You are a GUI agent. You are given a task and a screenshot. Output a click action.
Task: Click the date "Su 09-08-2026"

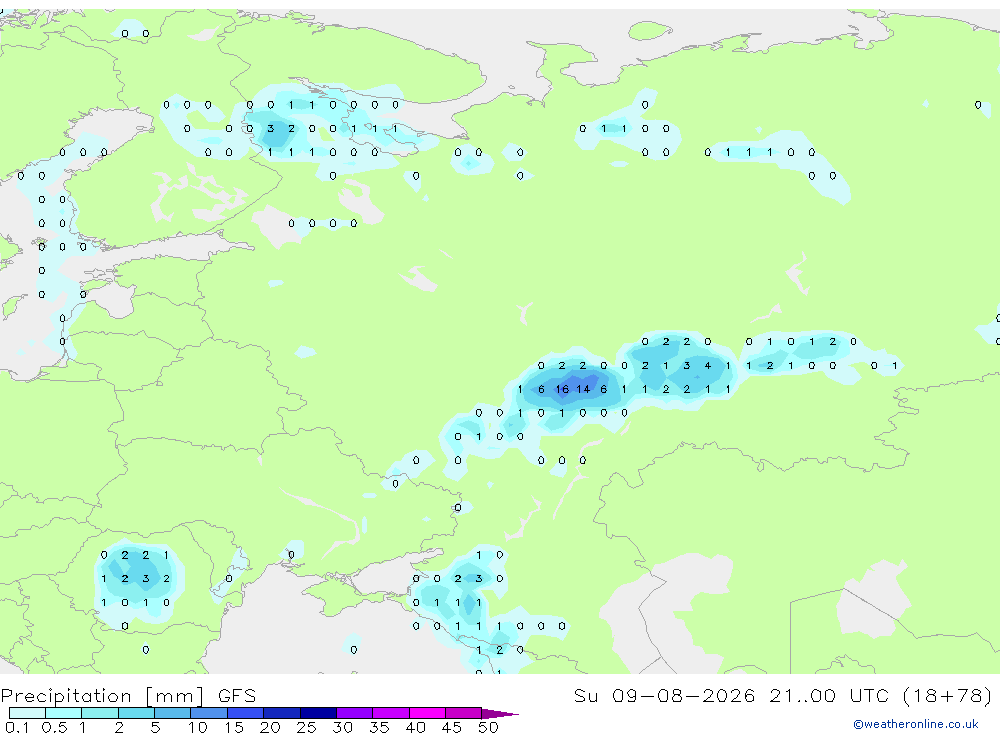664,695
